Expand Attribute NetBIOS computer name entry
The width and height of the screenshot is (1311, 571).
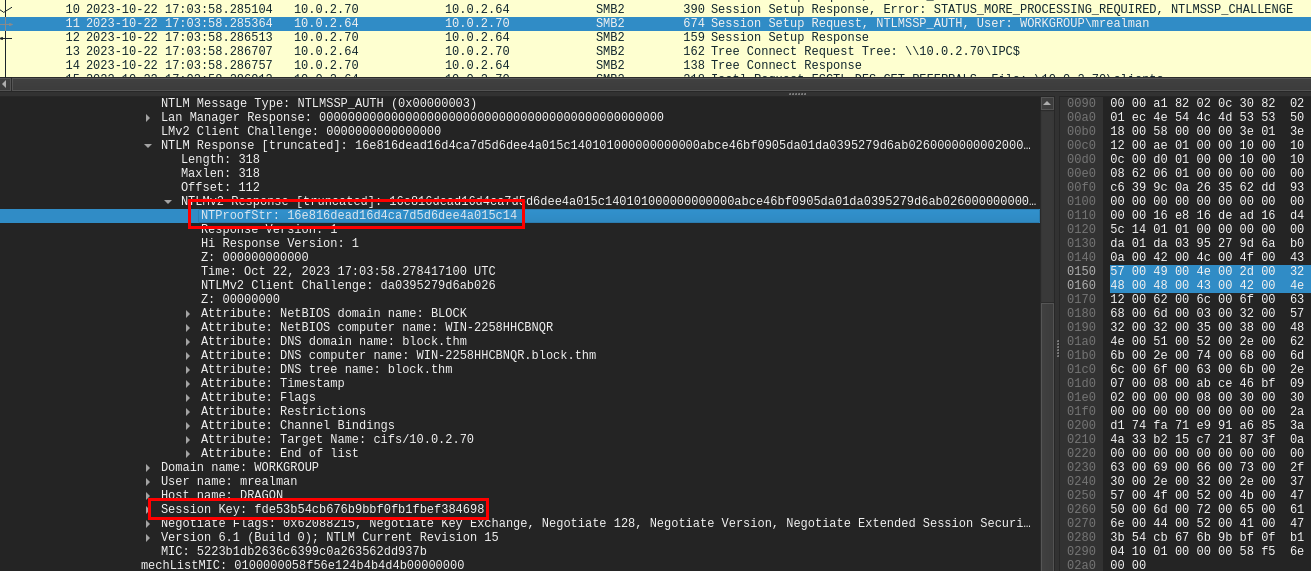(x=188, y=328)
